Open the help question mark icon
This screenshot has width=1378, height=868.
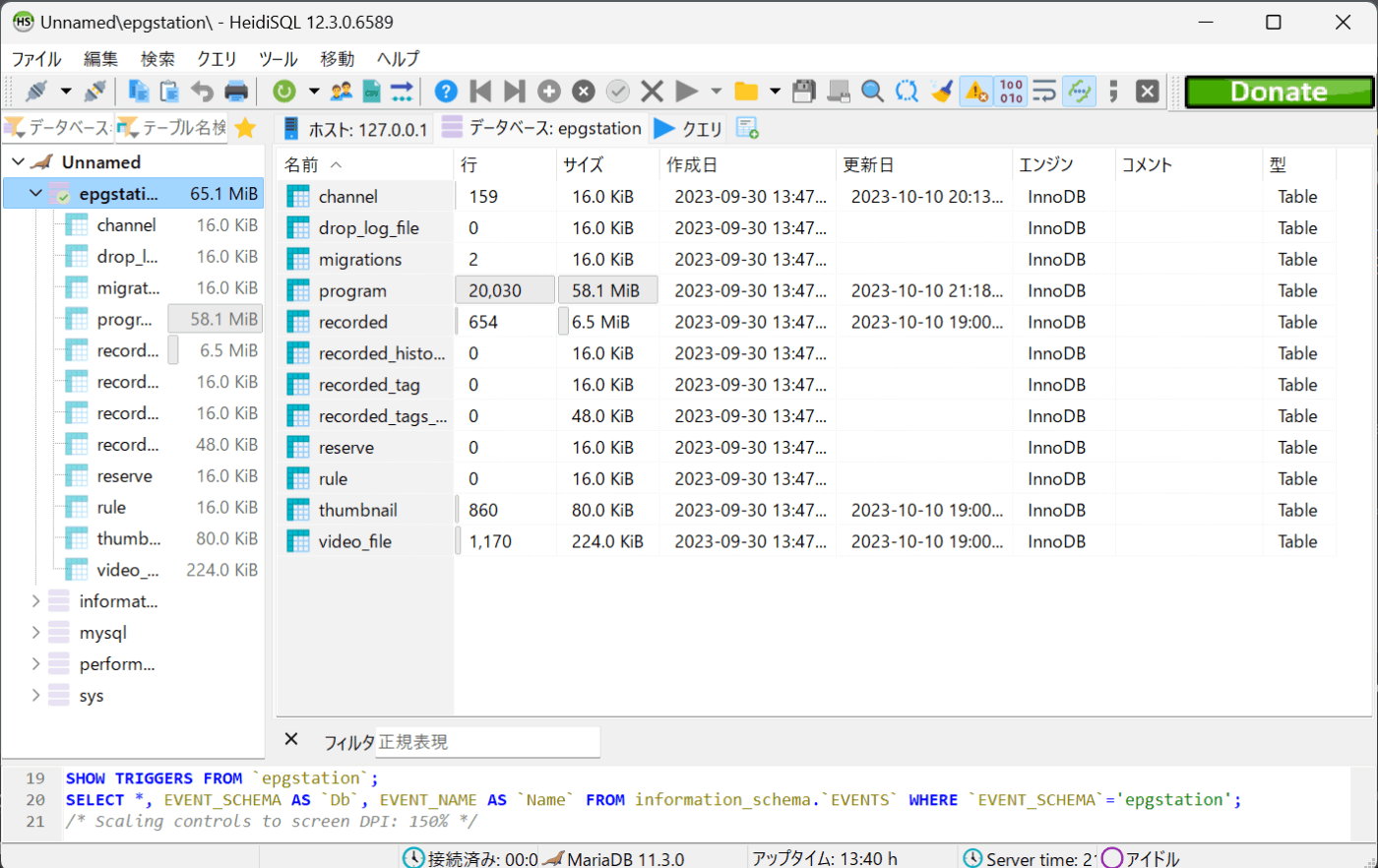tap(446, 92)
